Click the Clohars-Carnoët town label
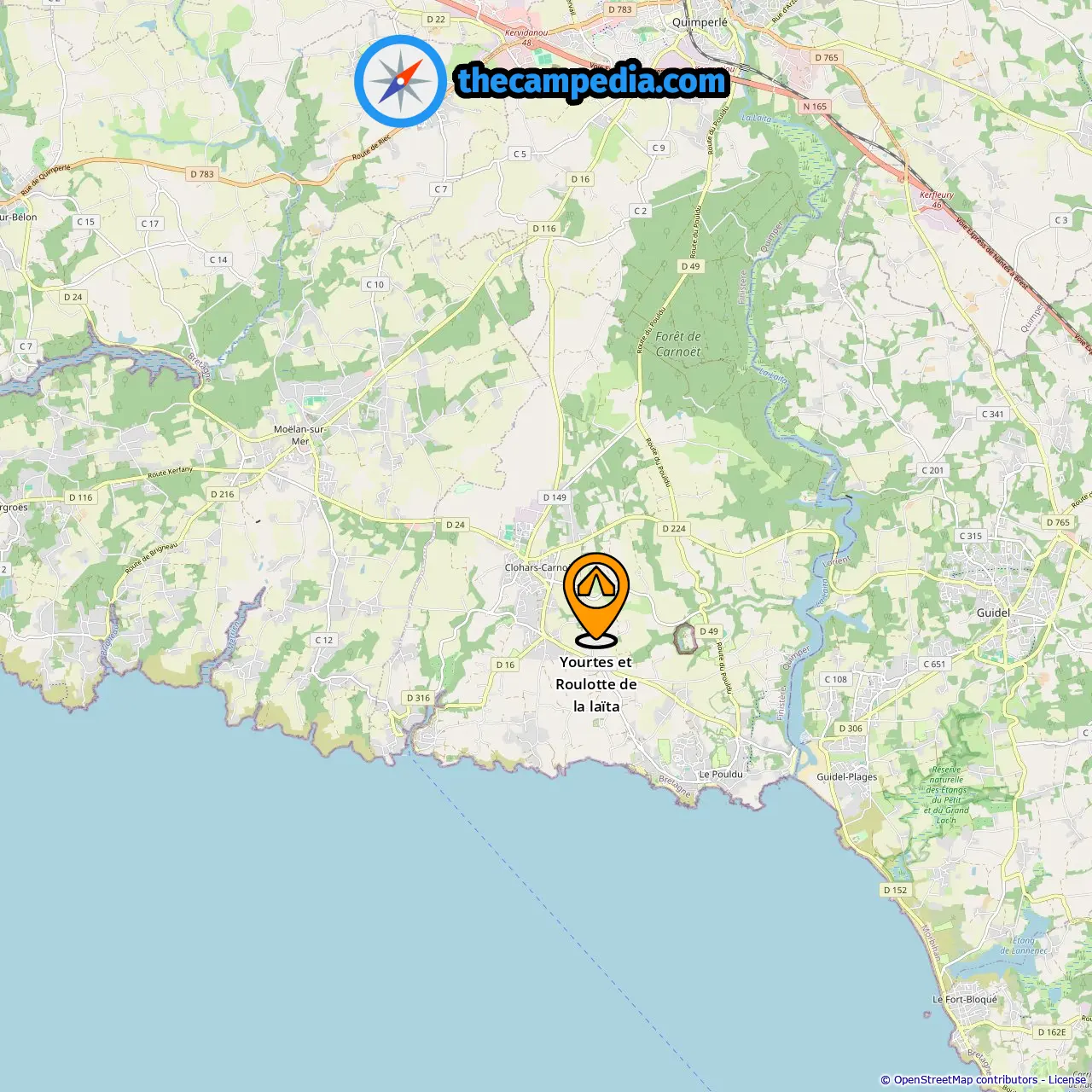Screen dimensions: 1092x1092 (537, 567)
